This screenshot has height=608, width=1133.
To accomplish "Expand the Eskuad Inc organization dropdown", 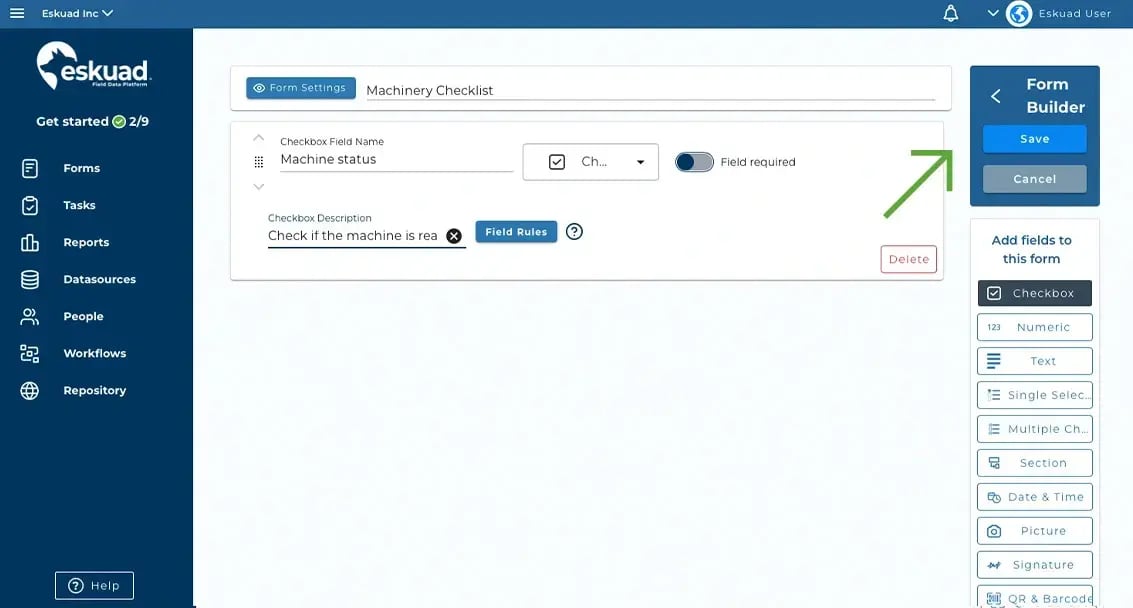I will (77, 14).
